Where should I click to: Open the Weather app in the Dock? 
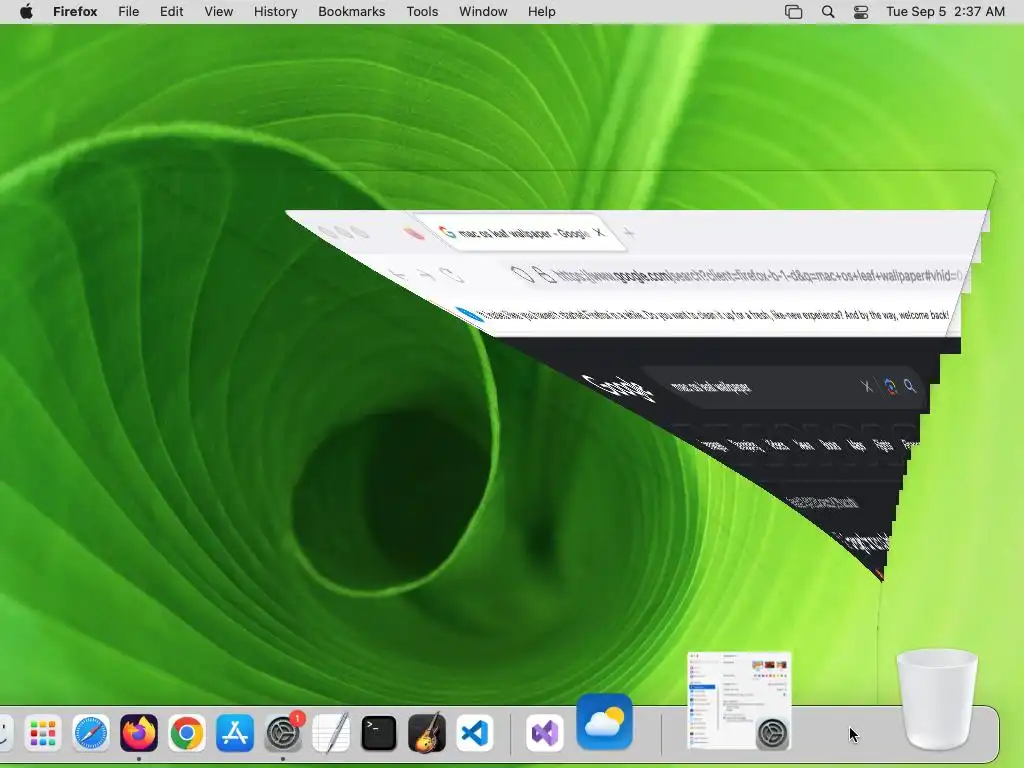pyautogui.click(x=605, y=722)
